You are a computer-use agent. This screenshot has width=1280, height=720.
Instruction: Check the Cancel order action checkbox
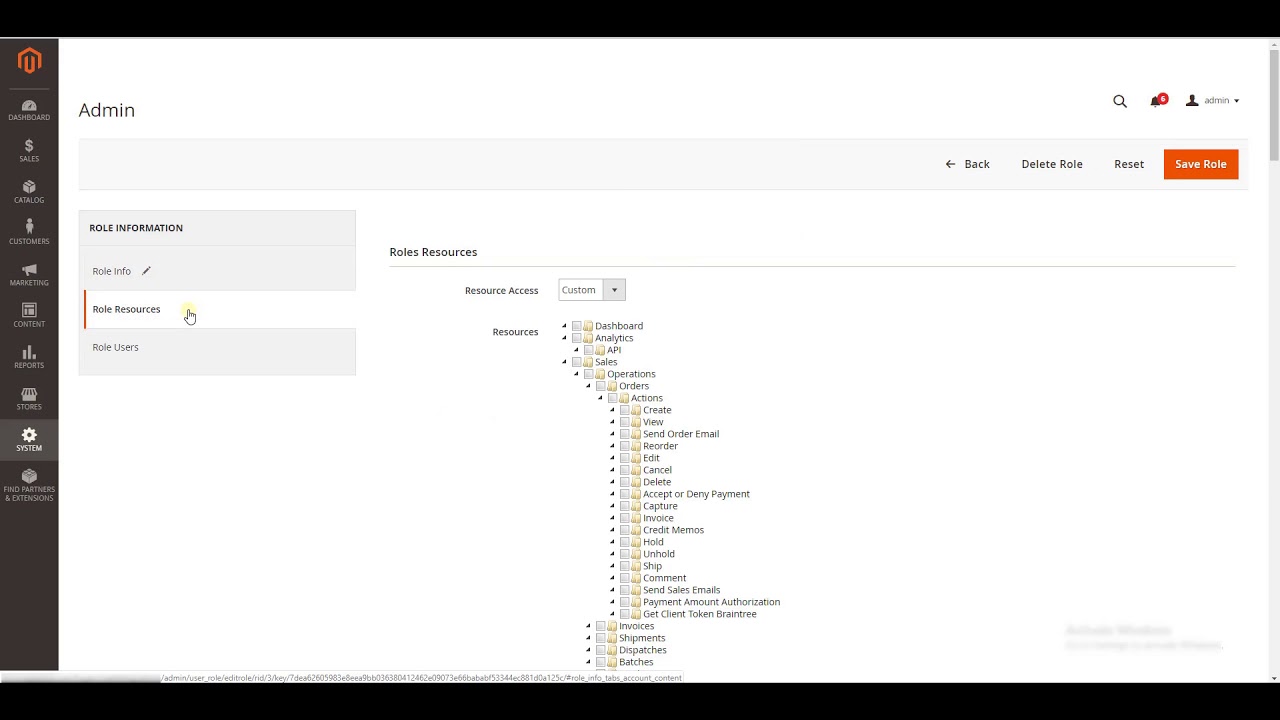(x=624, y=470)
